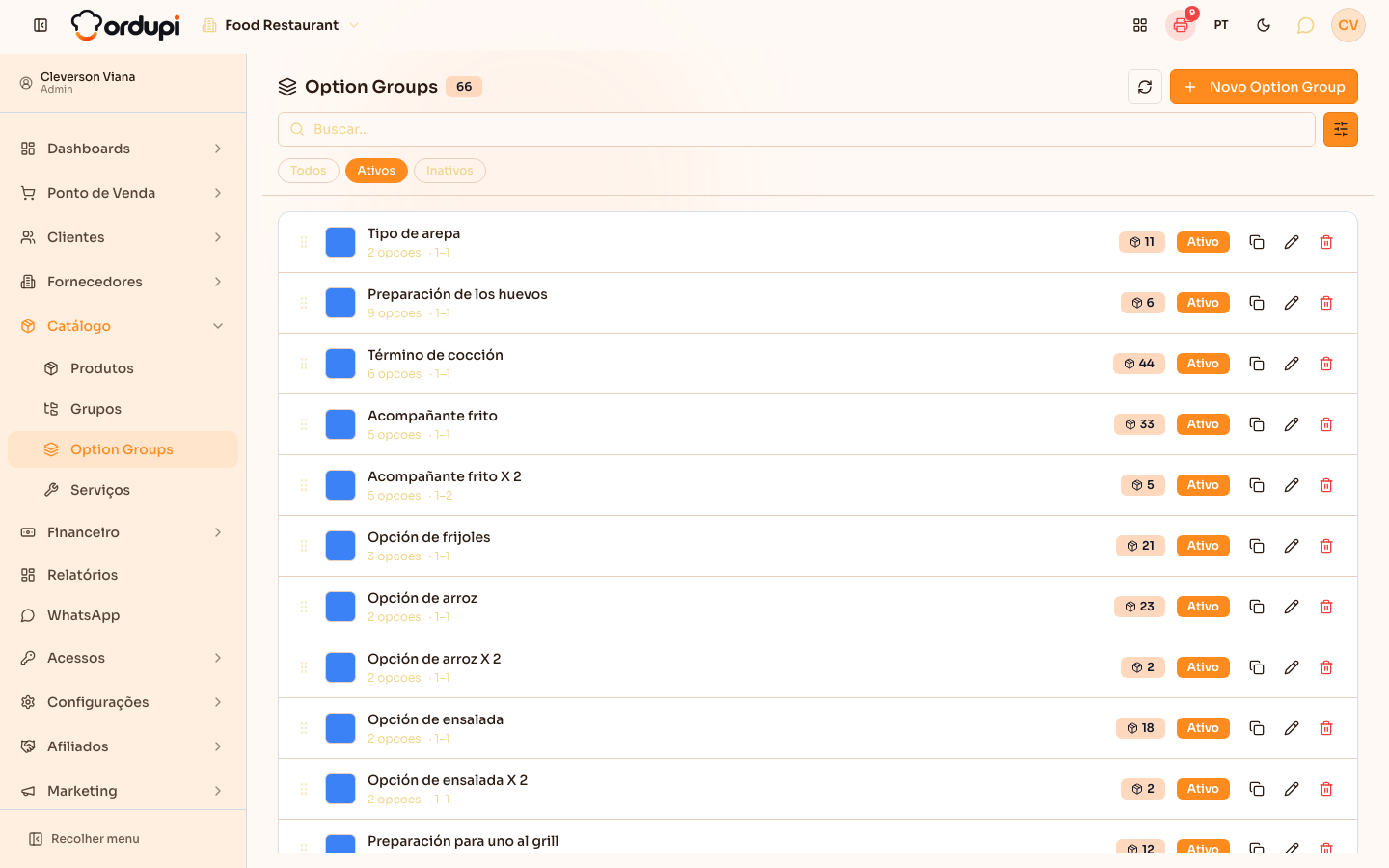Open the Food Restaurant store dropdown
Screen dimensions: 1389x868
pos(281,25)
